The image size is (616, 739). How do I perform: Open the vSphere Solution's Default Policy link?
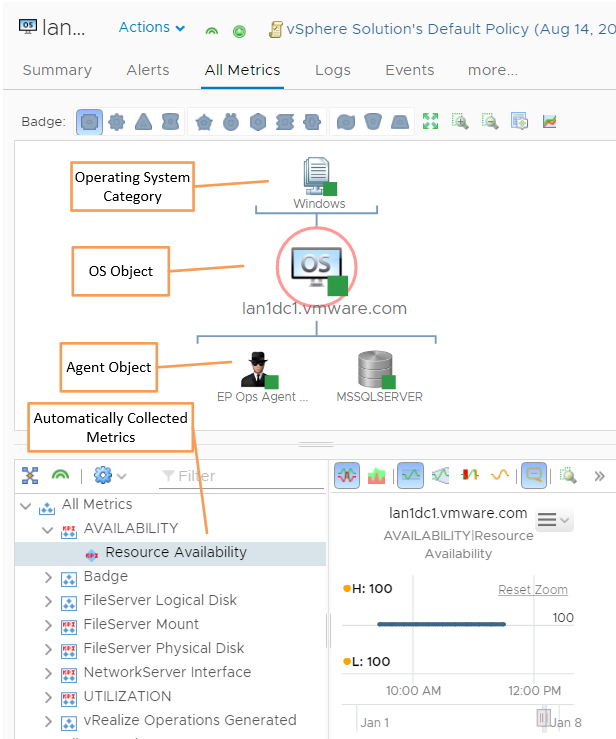451,29
